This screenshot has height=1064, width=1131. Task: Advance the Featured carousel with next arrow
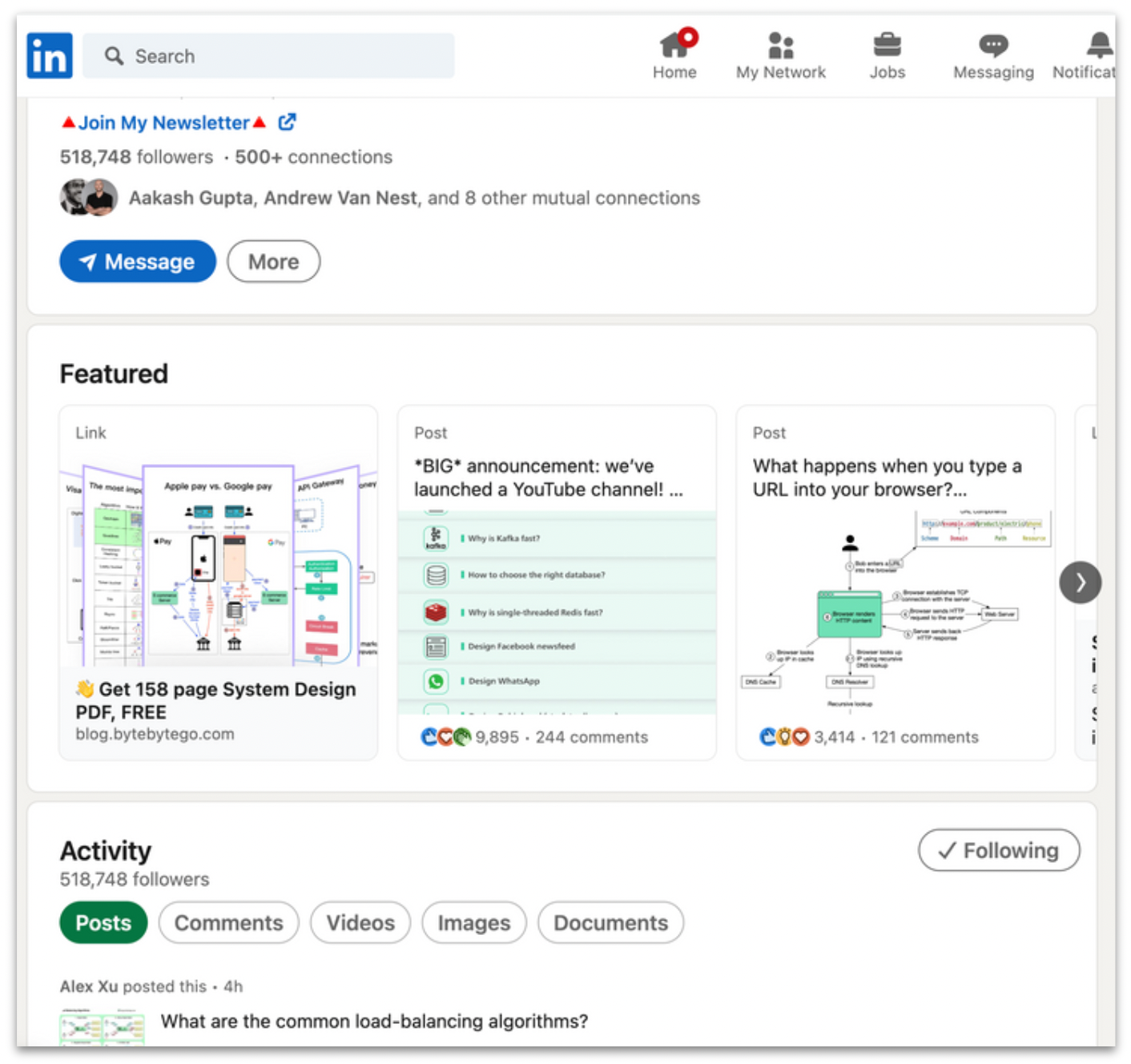(1080, 582)
